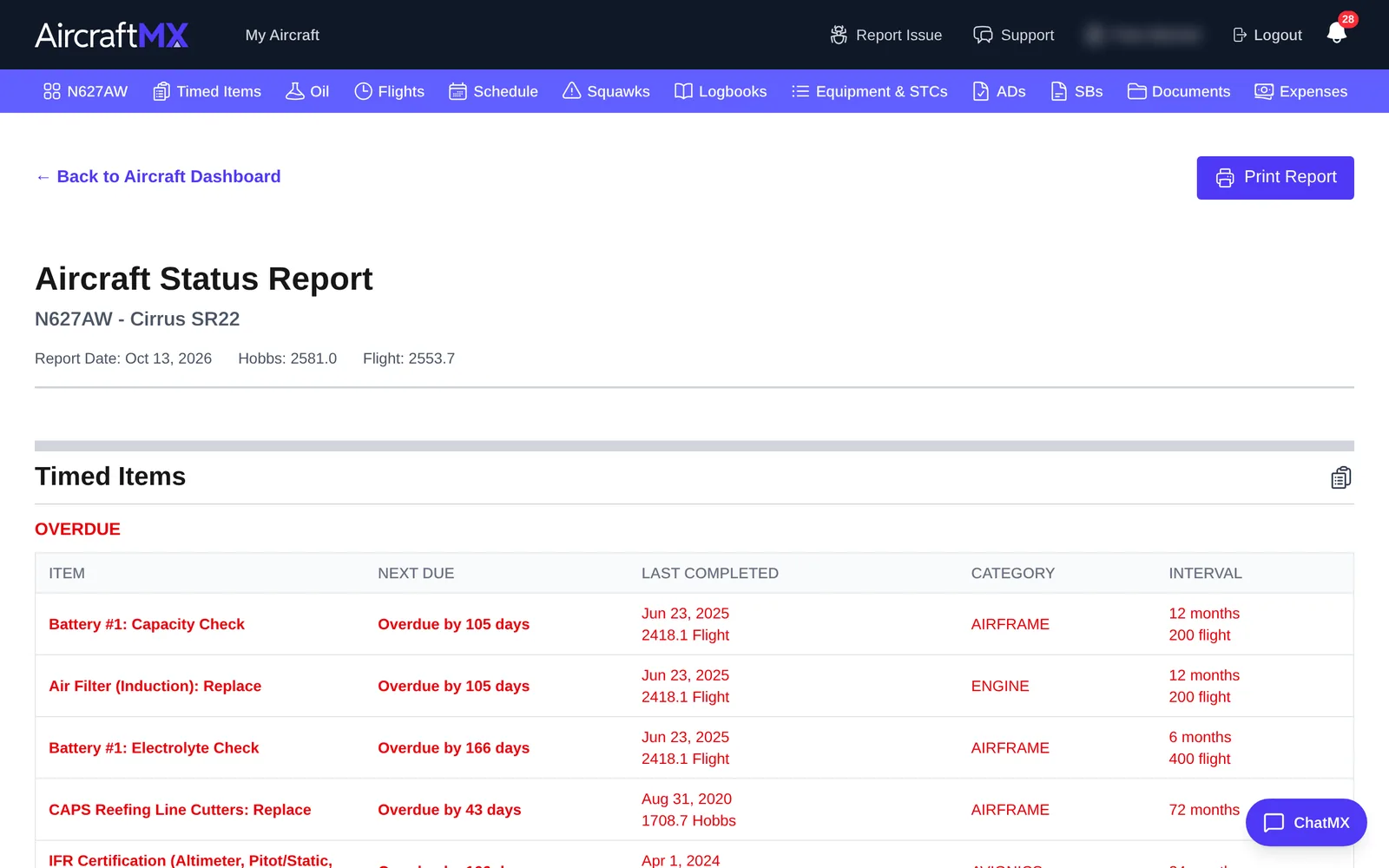Click the ENGINE category cell
1389x868 pixels.
1000,686
